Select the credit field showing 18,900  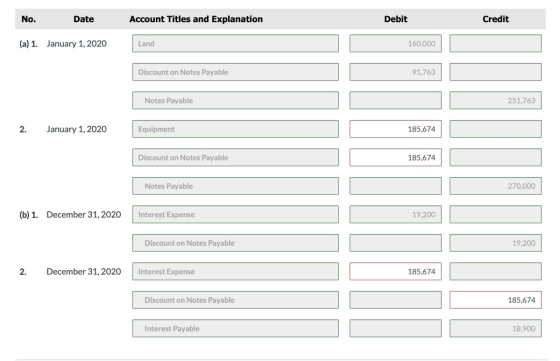(495, 329)
